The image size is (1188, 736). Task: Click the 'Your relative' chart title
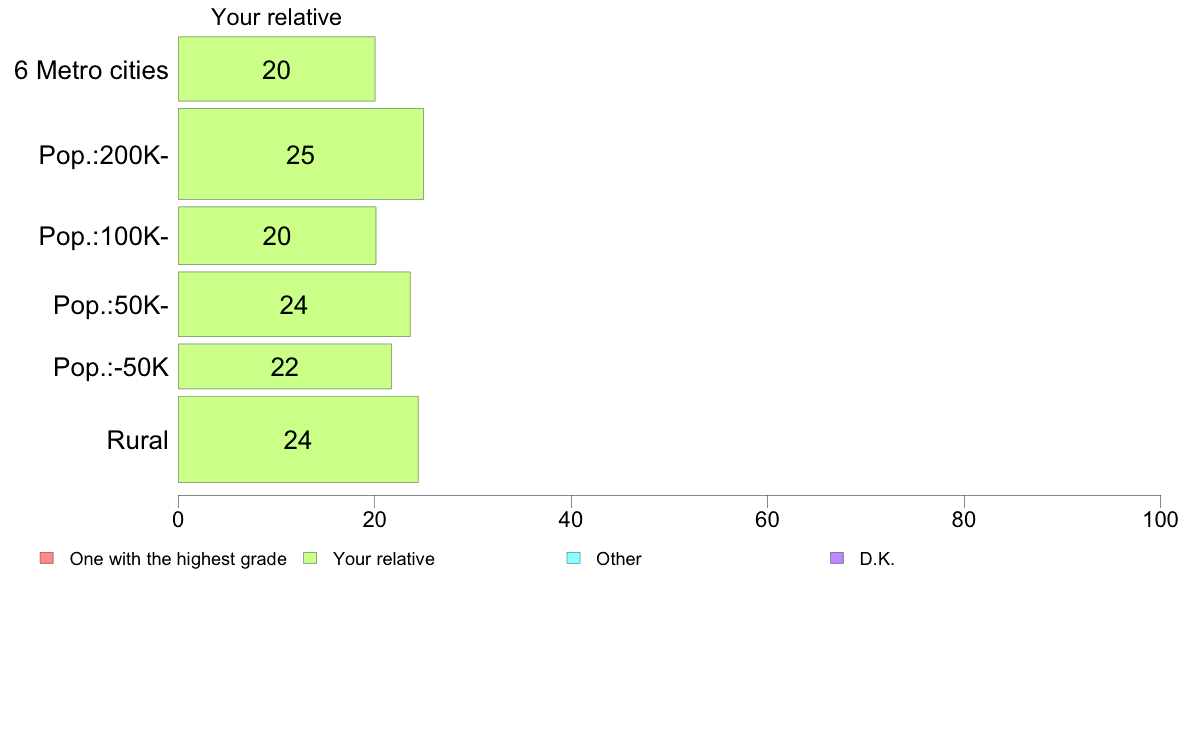277,17
